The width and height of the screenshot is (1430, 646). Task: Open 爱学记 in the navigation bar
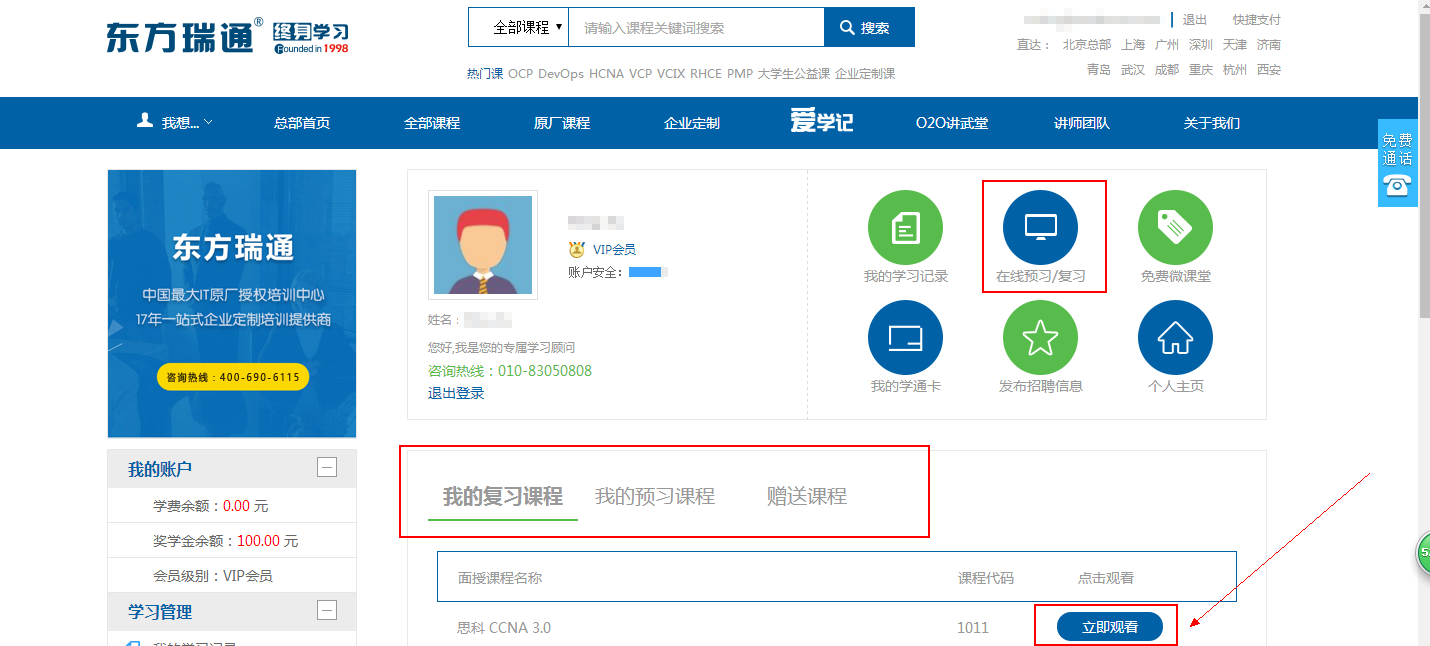pos(822,122)
